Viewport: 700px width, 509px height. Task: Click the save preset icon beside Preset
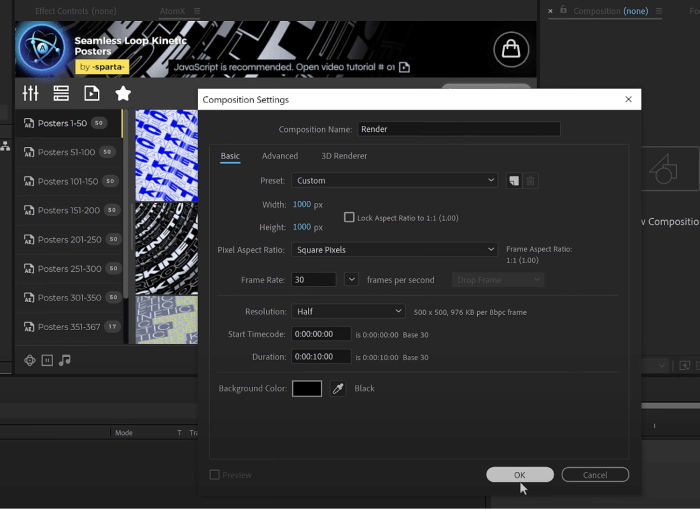click(513, 181)
